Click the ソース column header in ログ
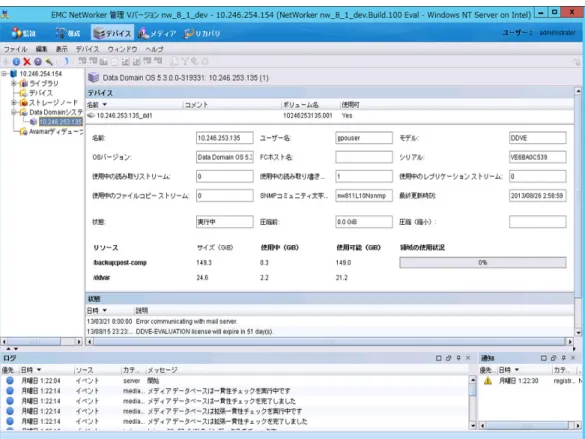585x439 pixels. point(98,370)
